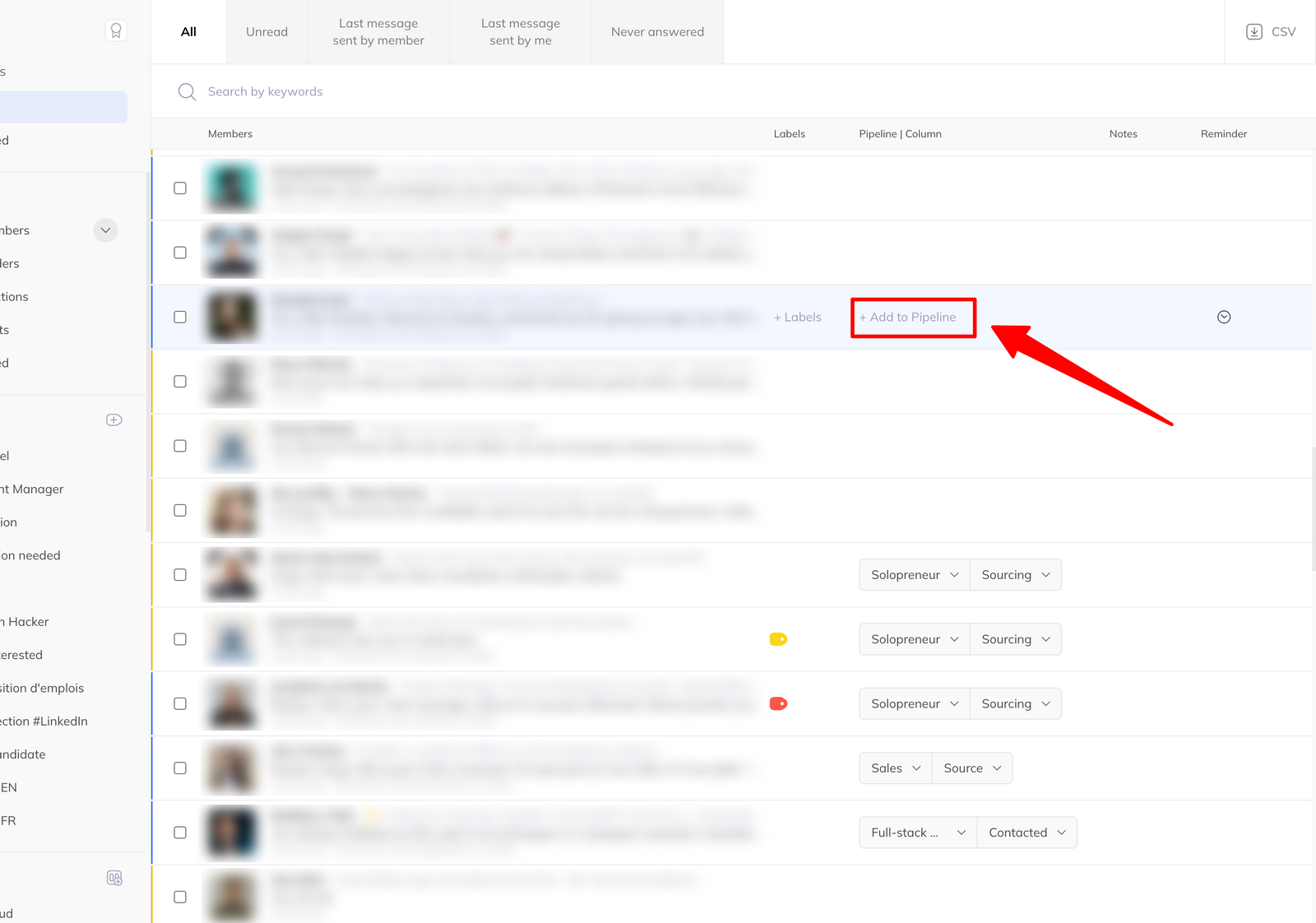Image resolution: width=1316 pixels, height=923 pixels.
Task: Tick the checkbox of the second member row
Action: (180, 253)
